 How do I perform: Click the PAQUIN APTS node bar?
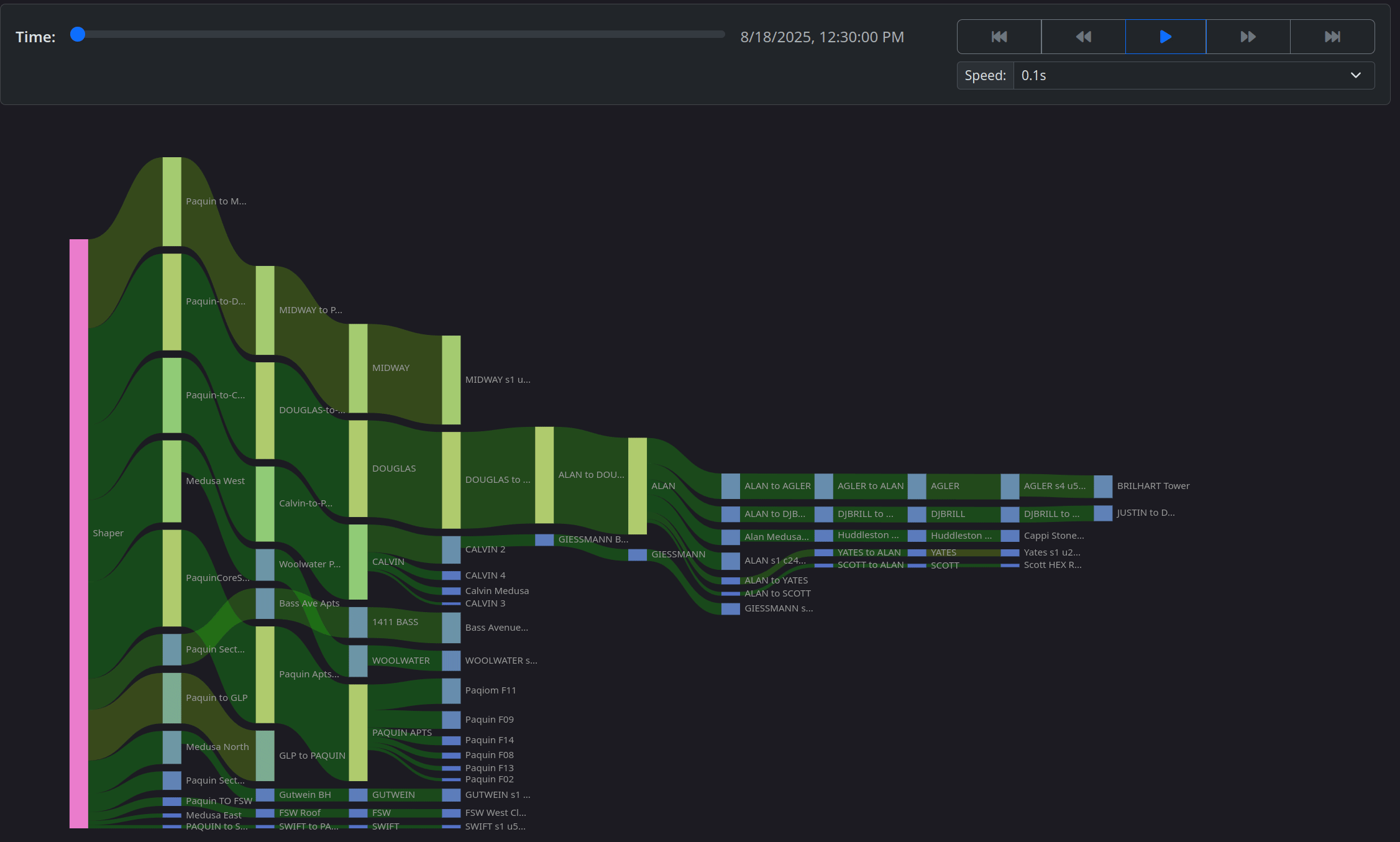[x=358, y=733]
